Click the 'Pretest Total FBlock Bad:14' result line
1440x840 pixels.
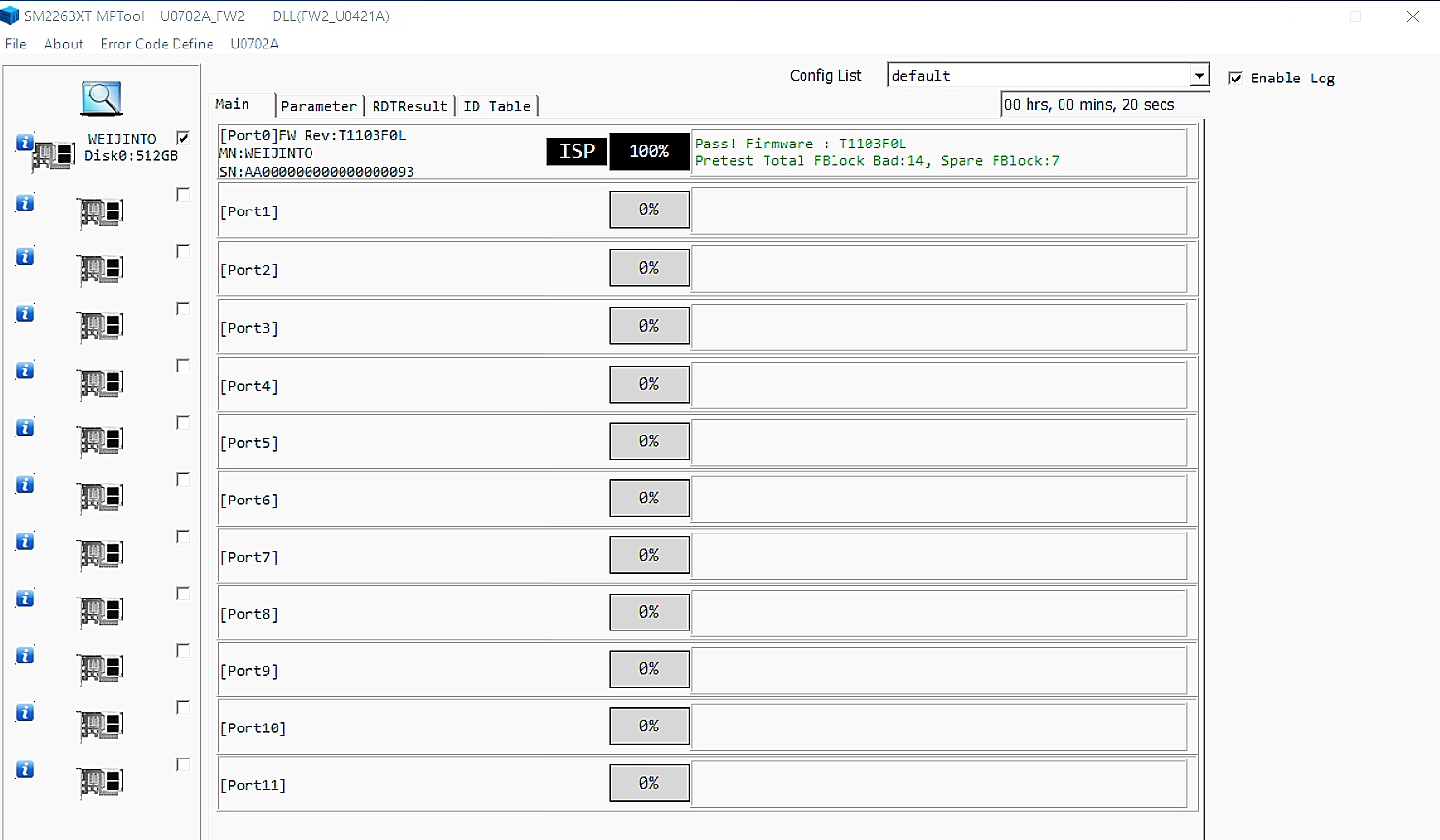pos(813,161)
